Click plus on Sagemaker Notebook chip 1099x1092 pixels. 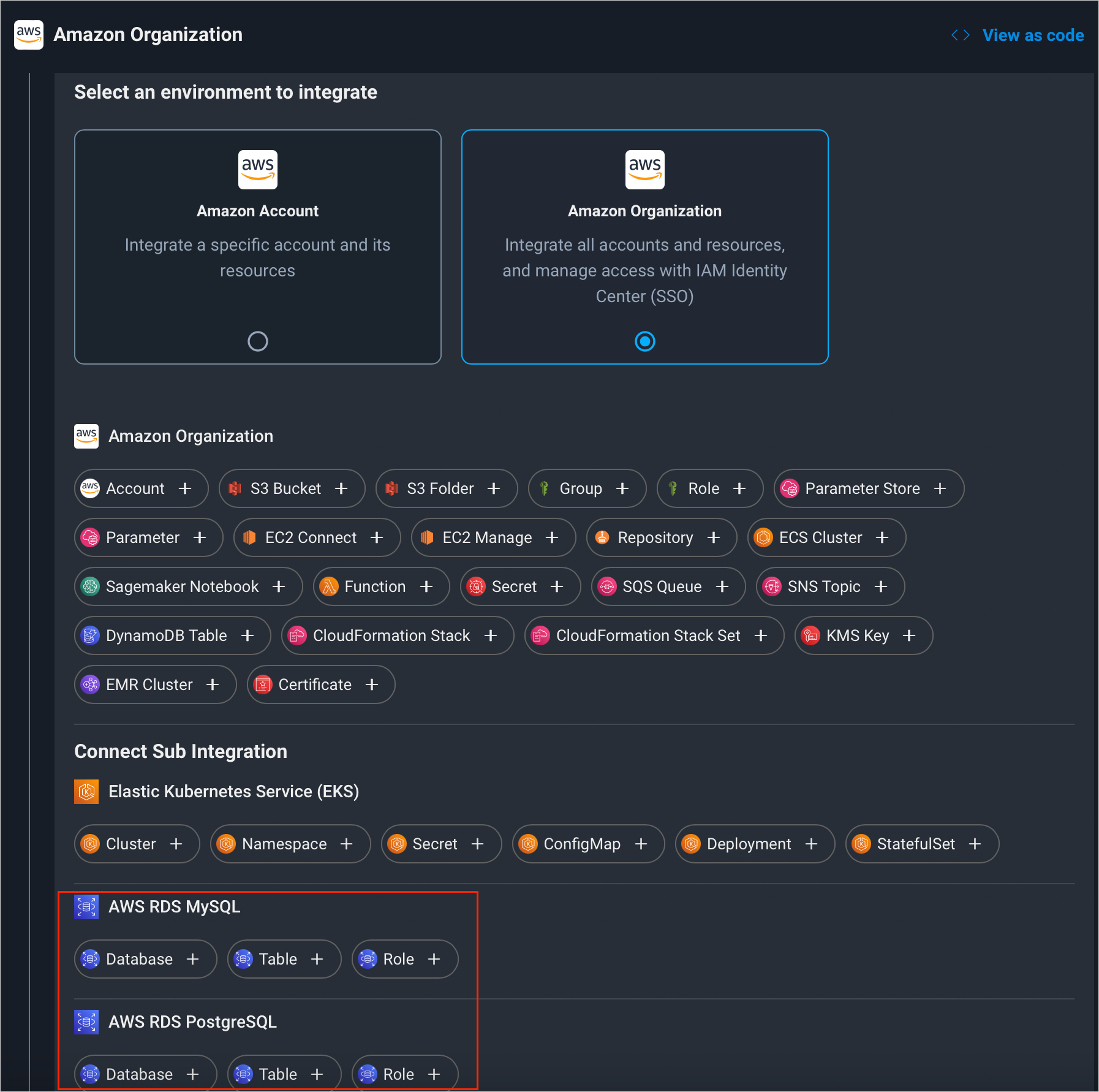[x=279, y=586]
